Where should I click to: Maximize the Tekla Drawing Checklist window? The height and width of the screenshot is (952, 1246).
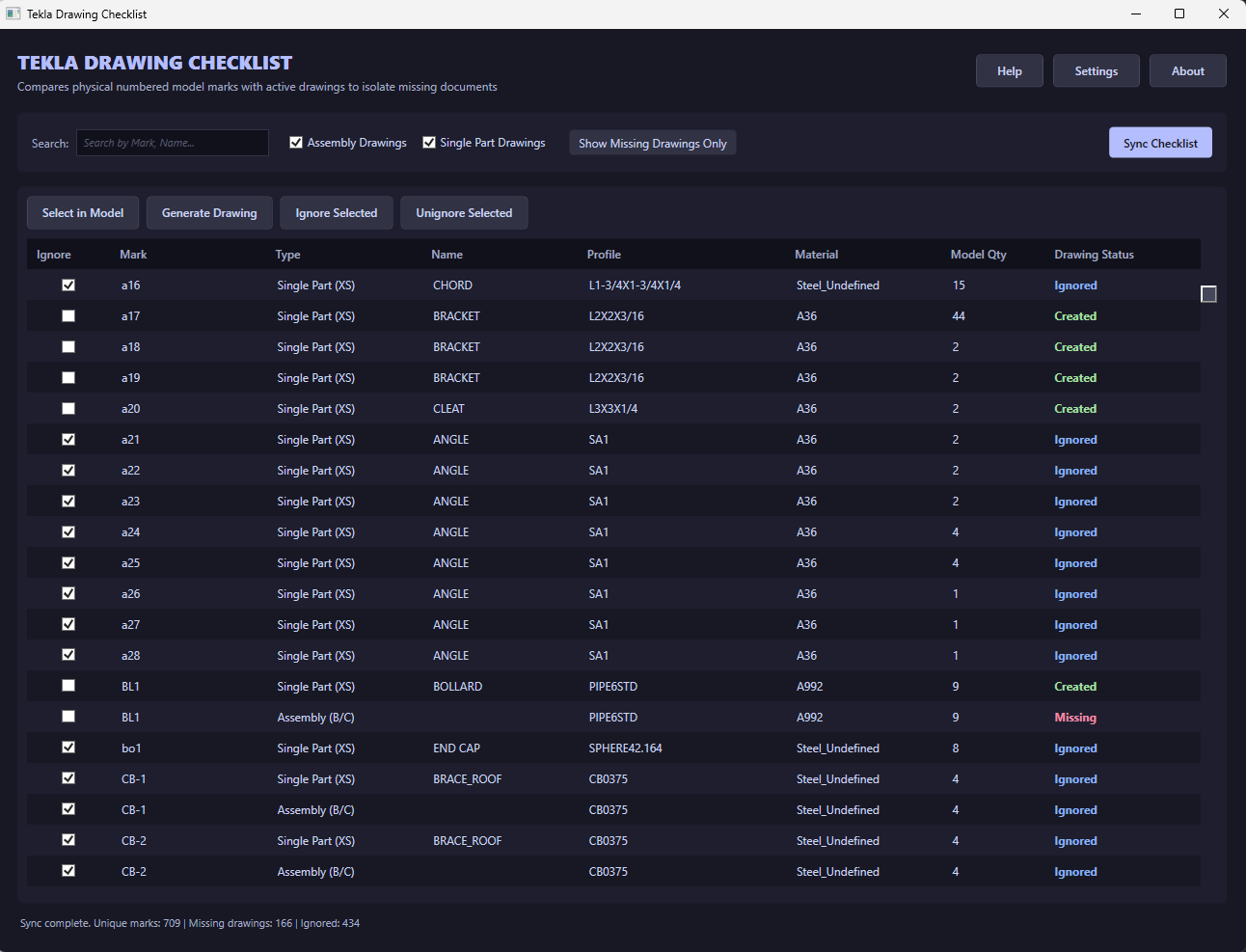[1179, 14]
